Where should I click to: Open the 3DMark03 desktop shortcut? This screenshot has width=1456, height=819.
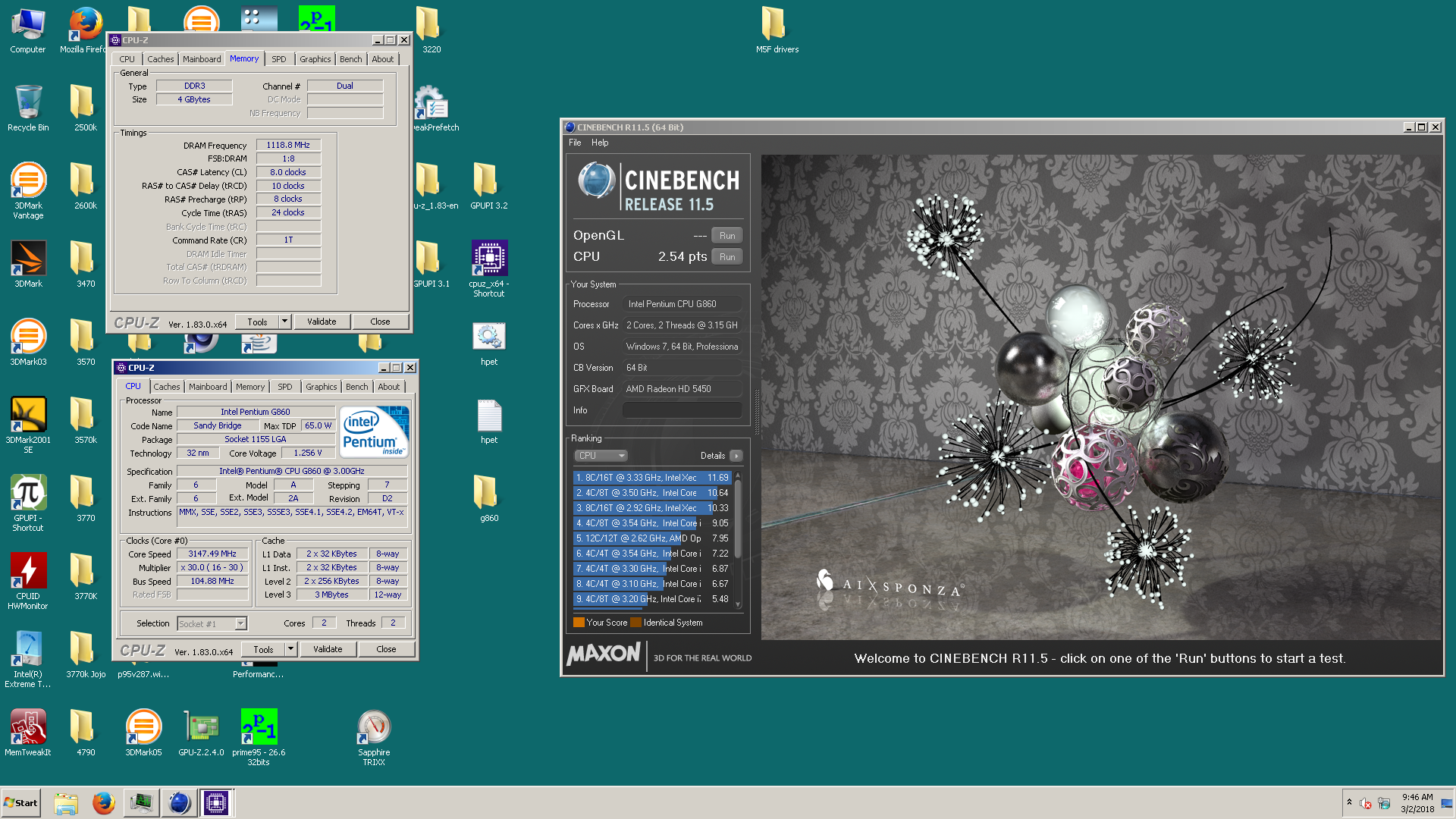(x=28, y=342)
